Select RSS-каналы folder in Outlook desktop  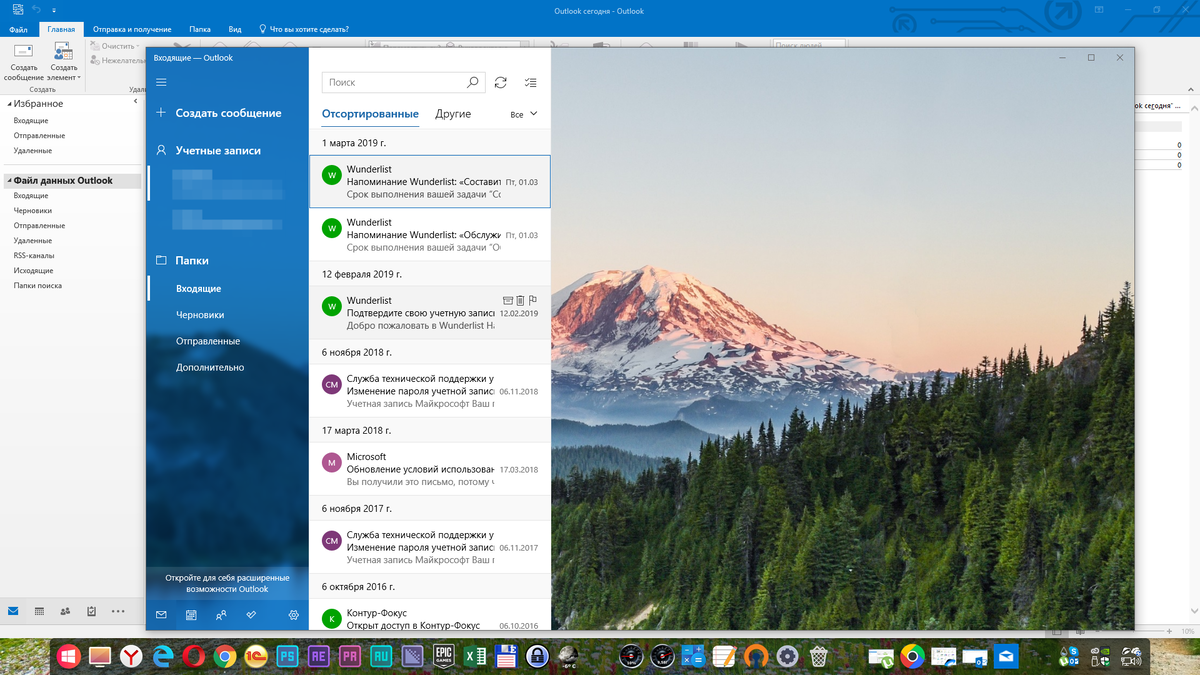click(34, 255)
